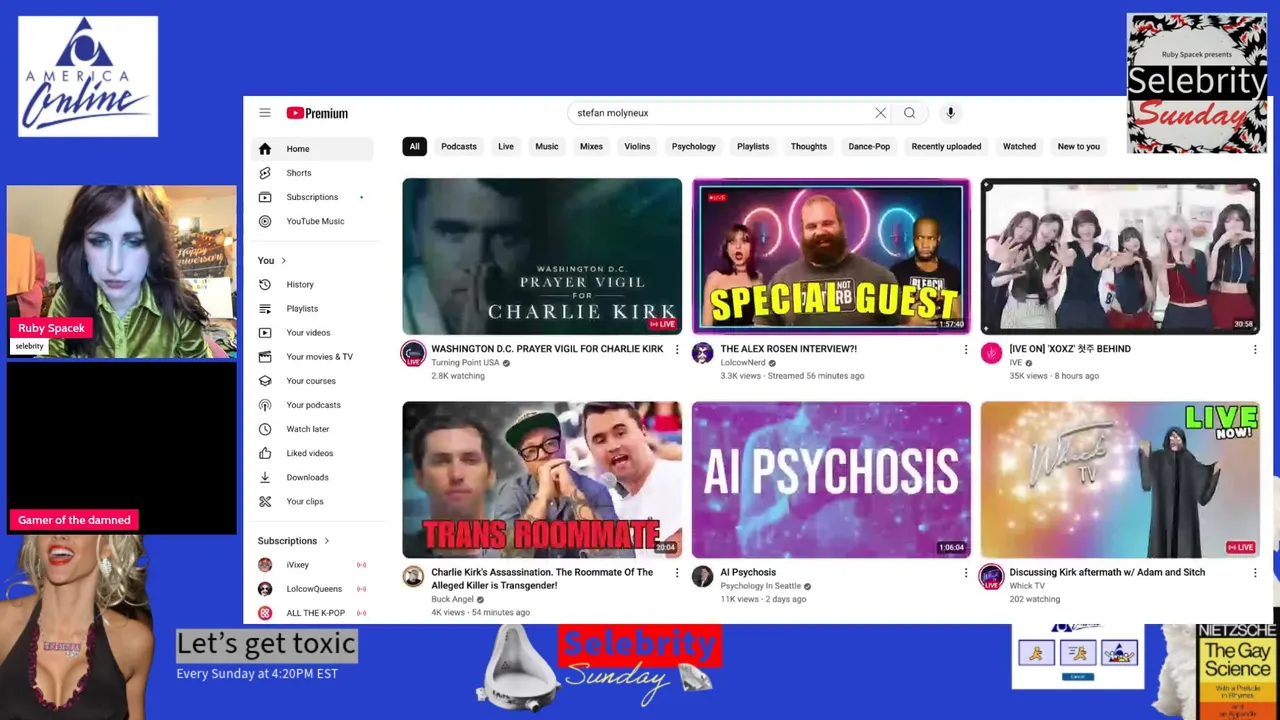Open more options for IVE XOXZ video
Screen dimensions: 1280x720
[1255, 350]
